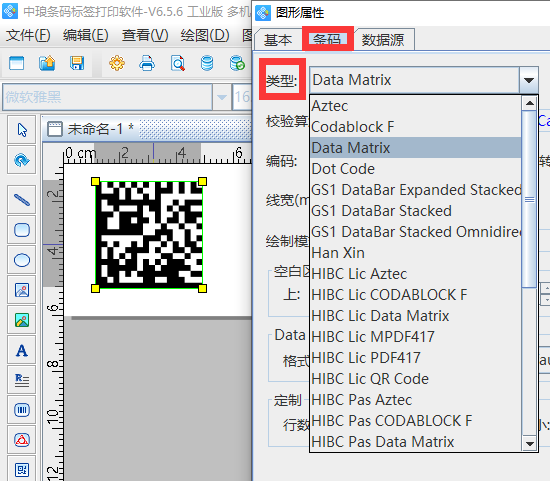Expand the font name dropdown

pyautogui.click(x=222, y=97)
